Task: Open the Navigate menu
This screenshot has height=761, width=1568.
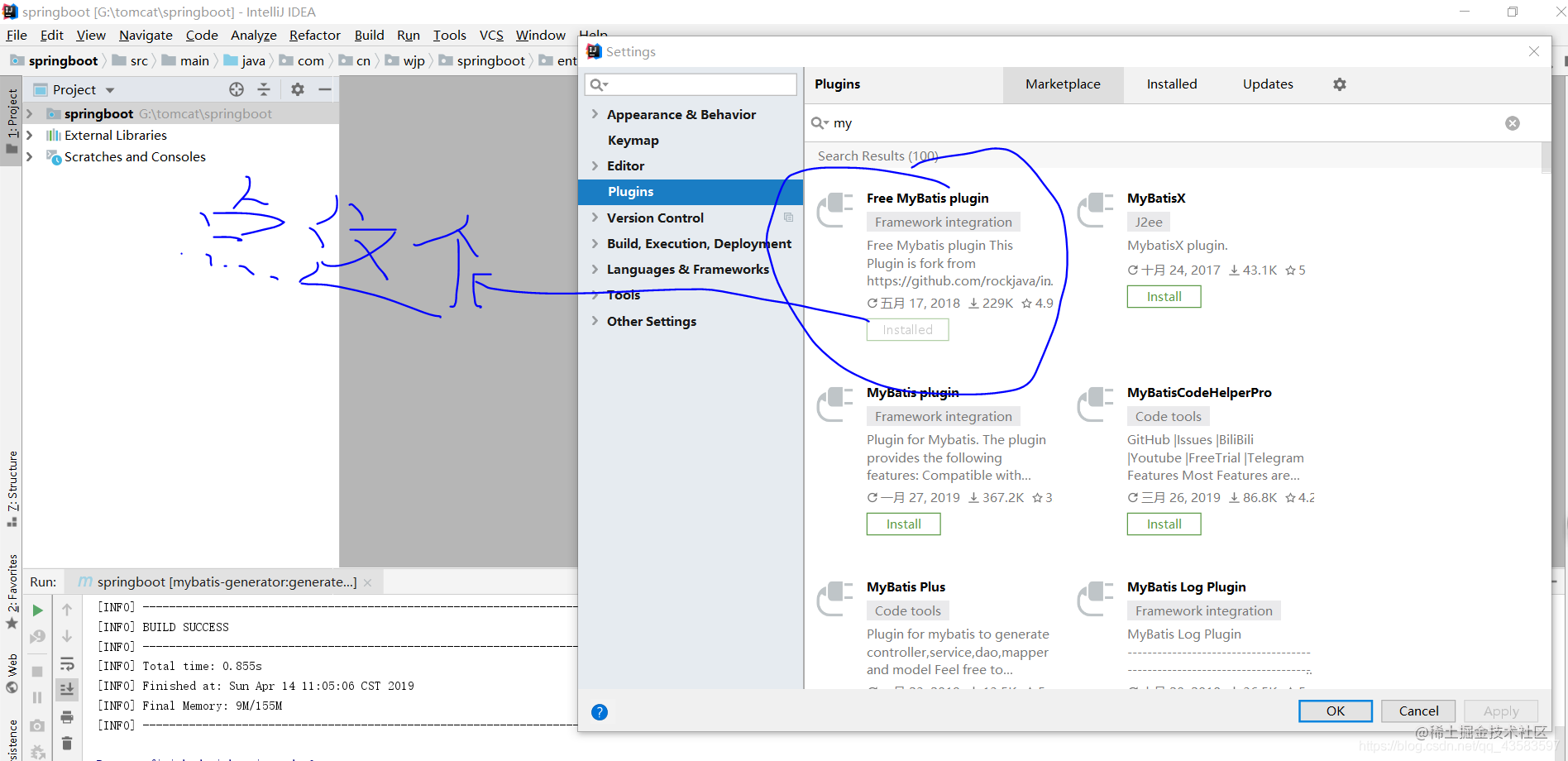Action: pos(146,35)
